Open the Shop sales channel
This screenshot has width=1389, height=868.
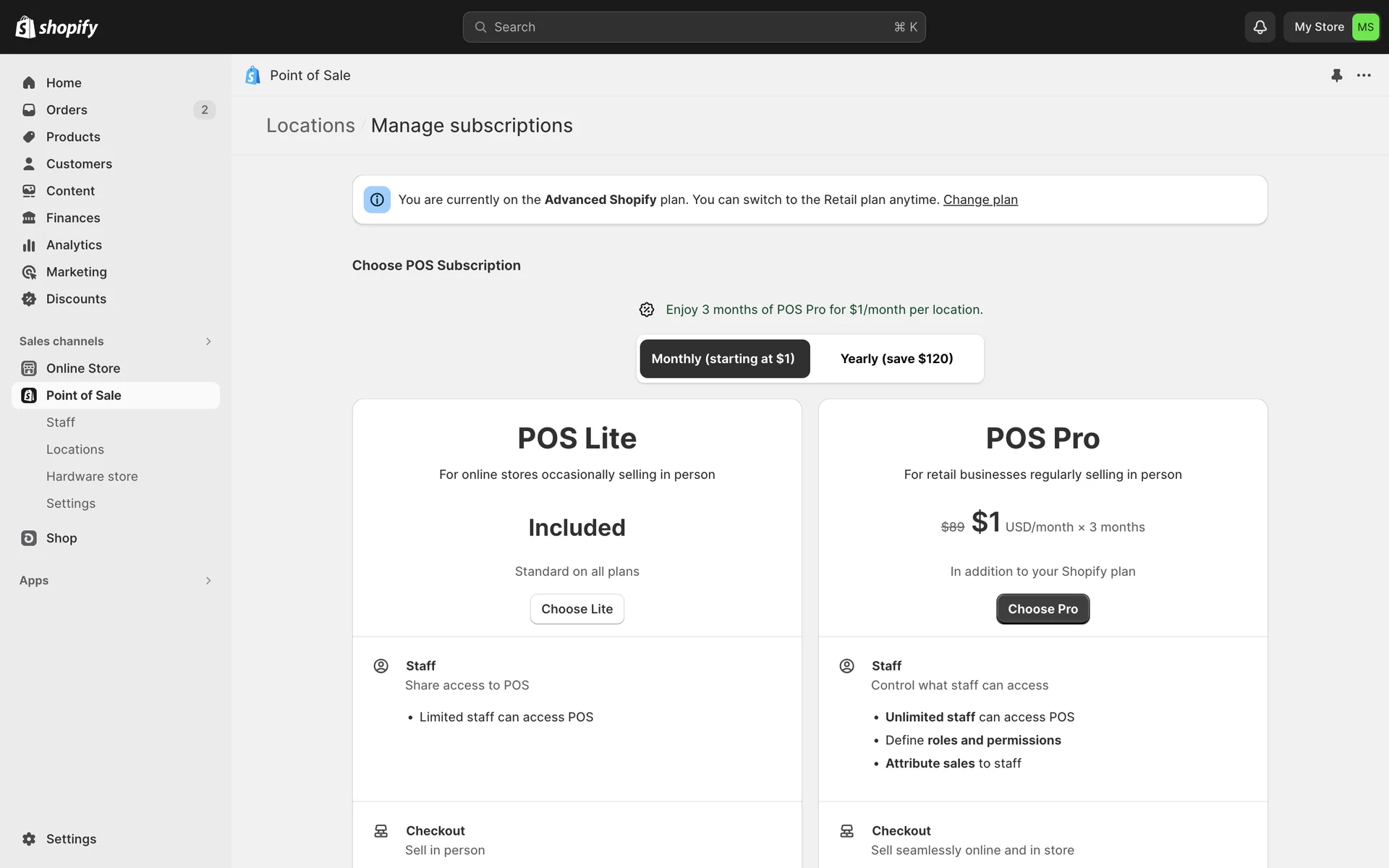tap(61, 538)
